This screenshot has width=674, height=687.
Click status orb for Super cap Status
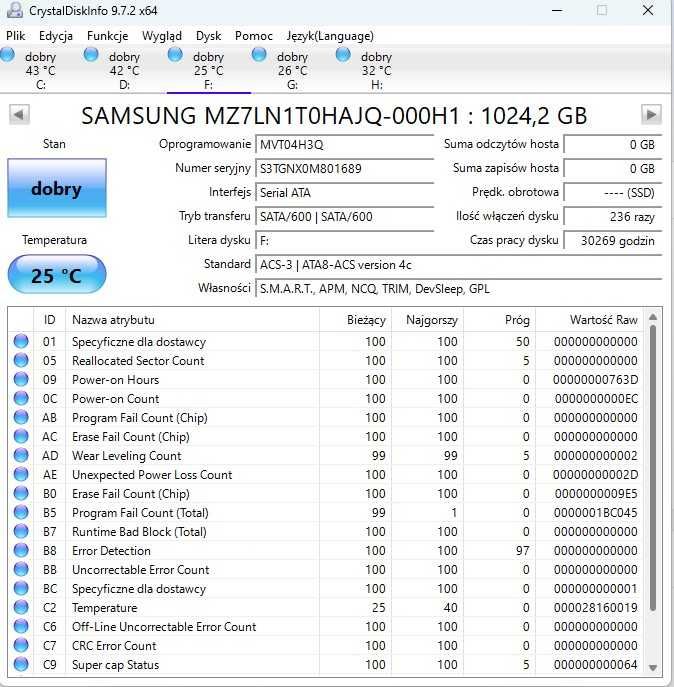click(21, 664)
